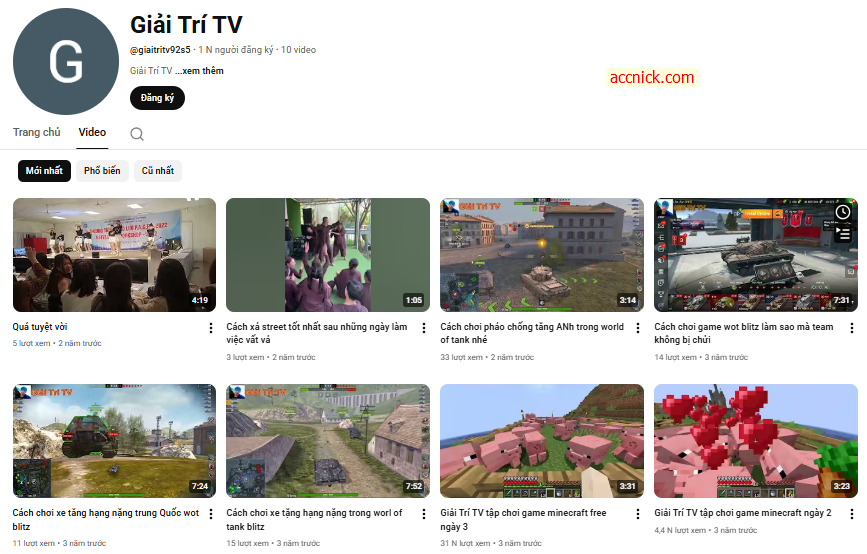This screenshot has width=867, height=554.
Task: Click the channel search magnifier icon
Action: [x=137, y=134]
